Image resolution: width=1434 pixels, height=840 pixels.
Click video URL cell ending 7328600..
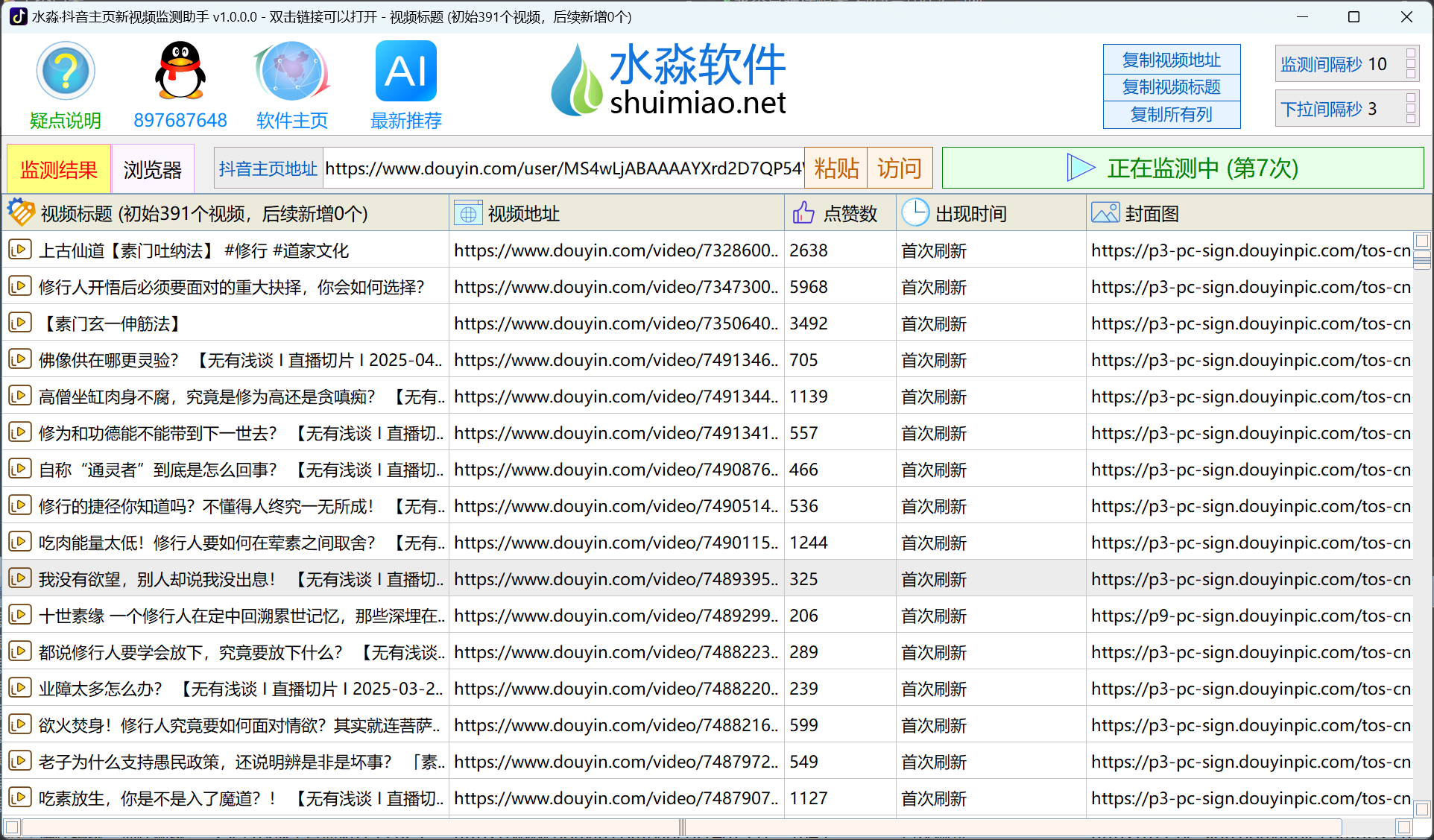click(616, 250)
